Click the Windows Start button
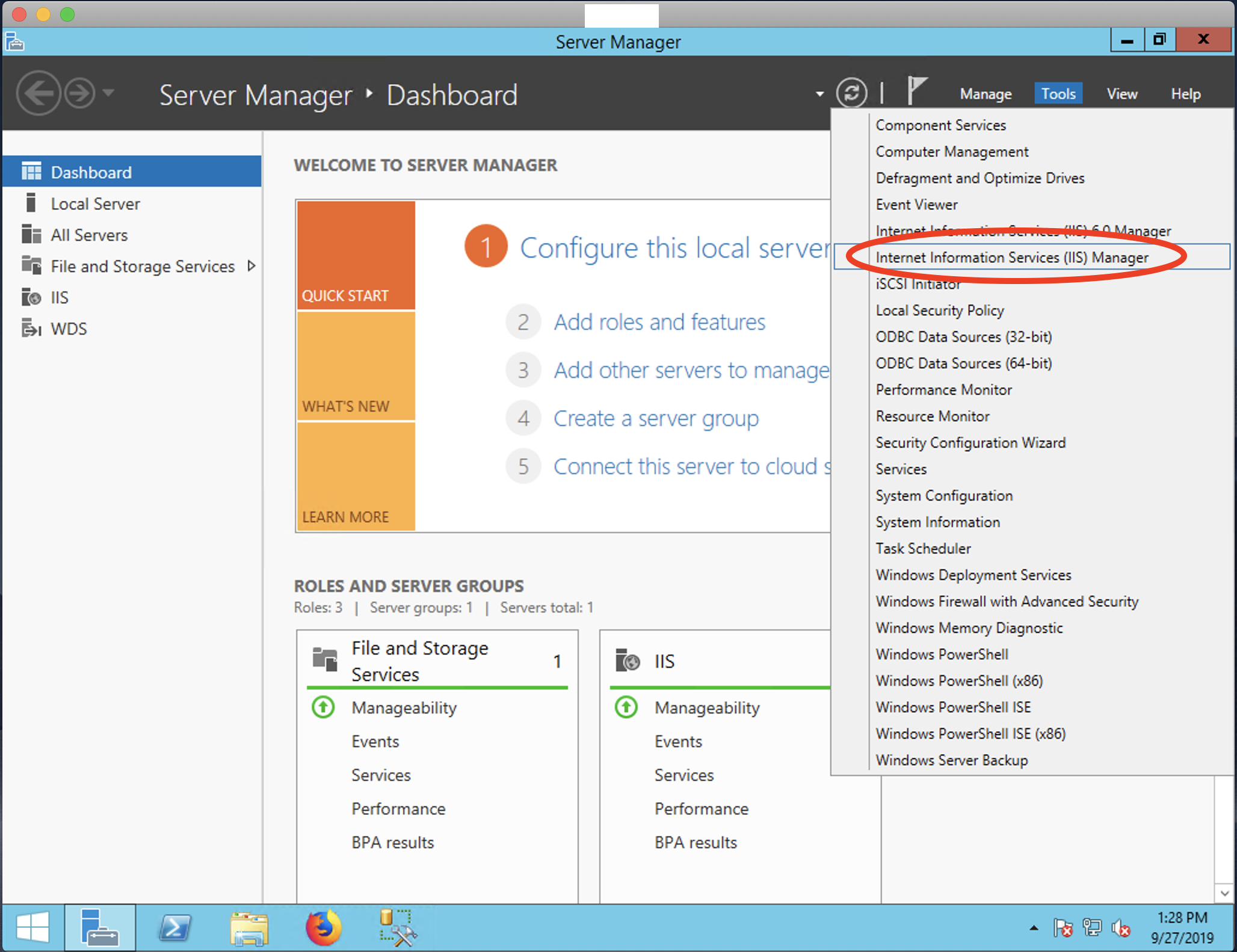The height and width of the screenshot is (952, 1237). [x=32, y=927]
